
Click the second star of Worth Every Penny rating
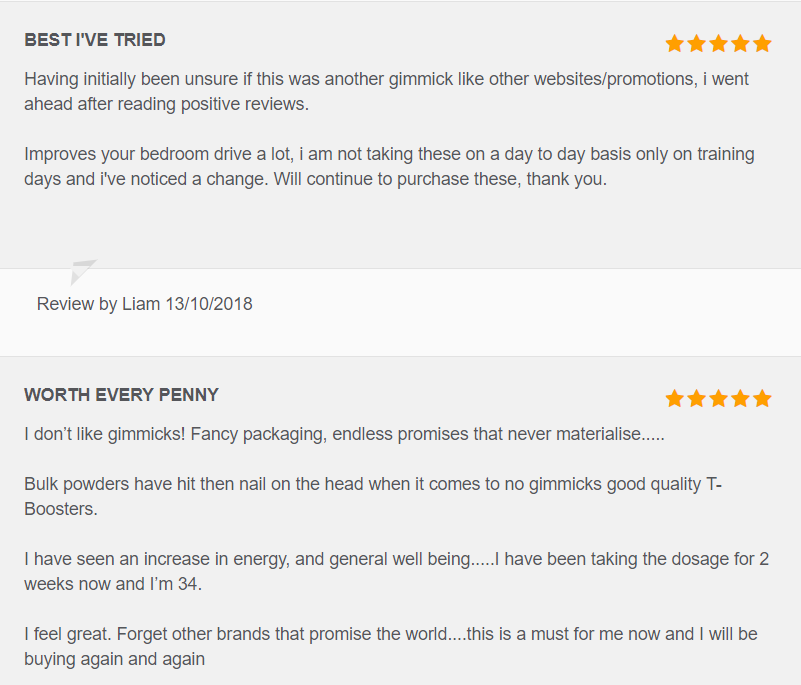tap(697, 398)
